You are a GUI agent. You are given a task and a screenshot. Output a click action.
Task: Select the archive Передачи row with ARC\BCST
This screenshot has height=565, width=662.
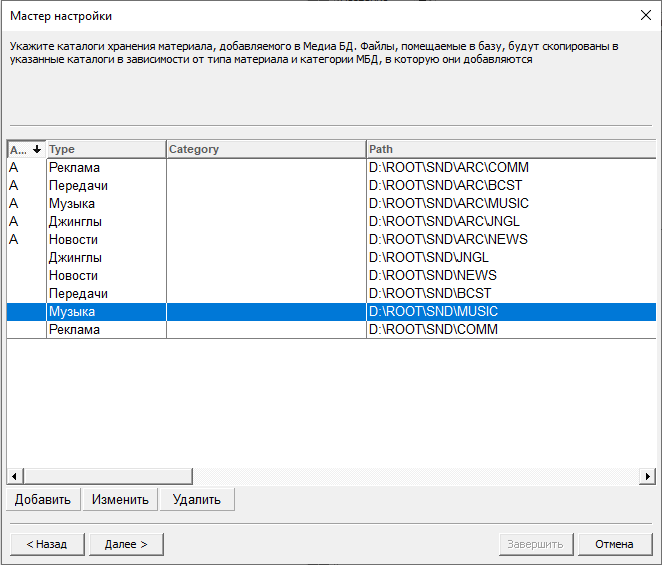[445, 186]
